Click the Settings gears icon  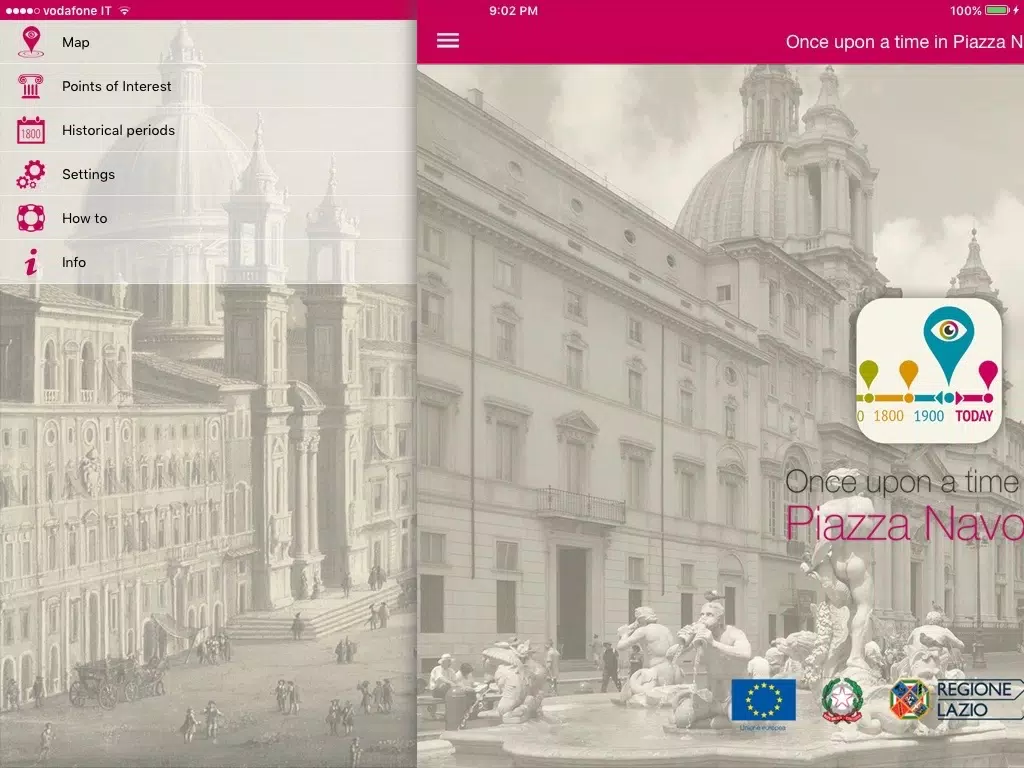pos(31,174)
